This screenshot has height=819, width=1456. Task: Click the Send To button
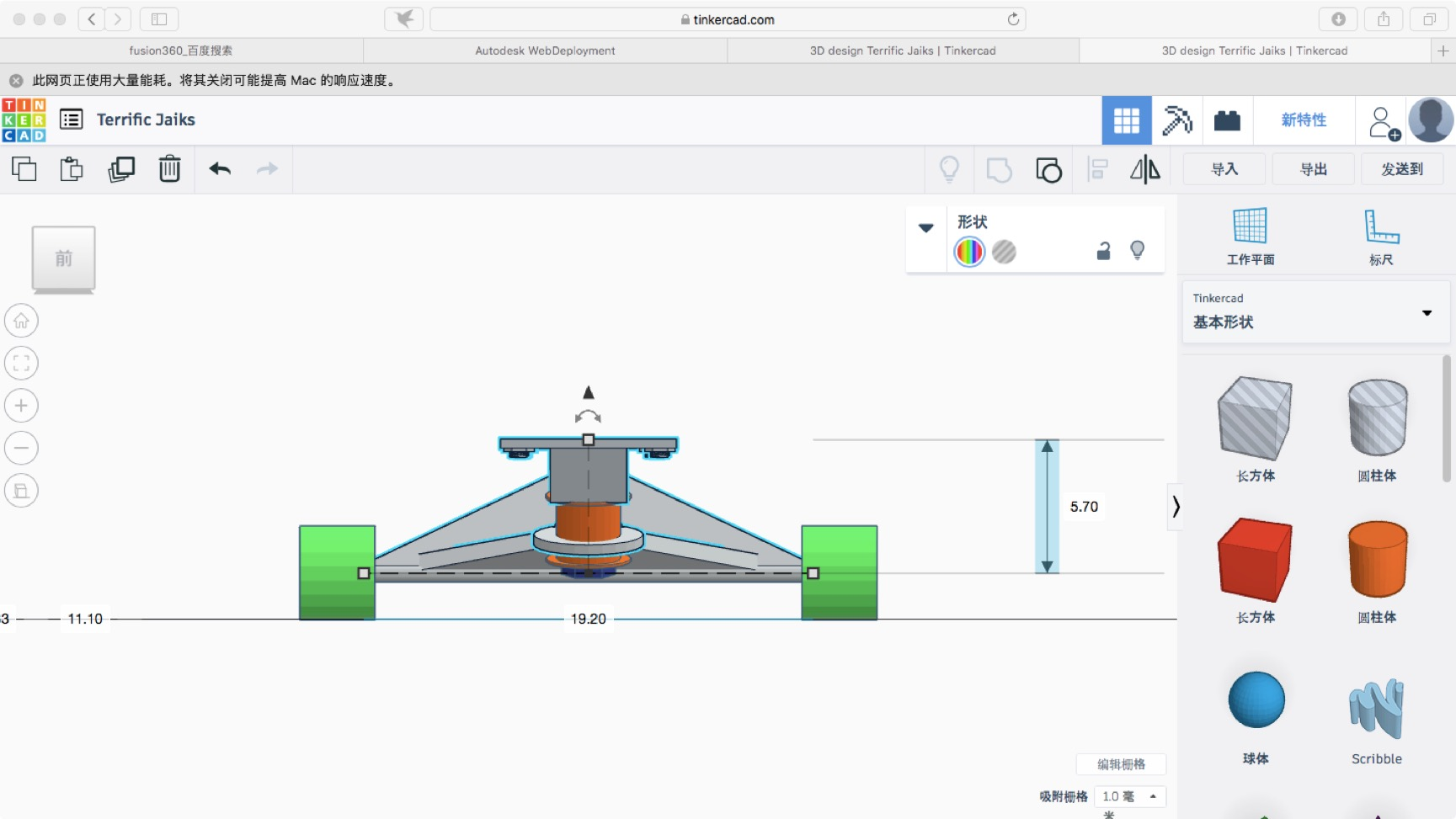click(x=1402, y=169)
